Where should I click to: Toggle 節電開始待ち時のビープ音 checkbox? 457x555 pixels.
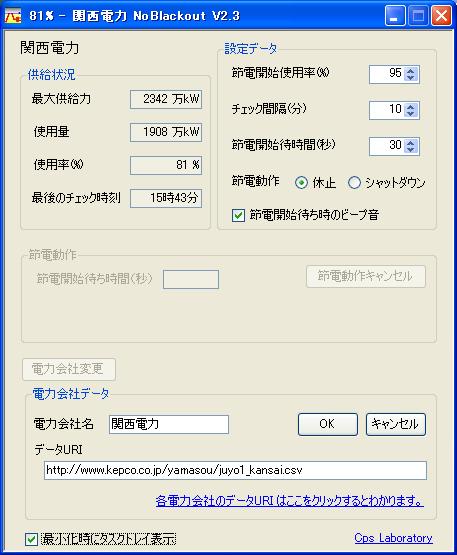pos(238,215)
